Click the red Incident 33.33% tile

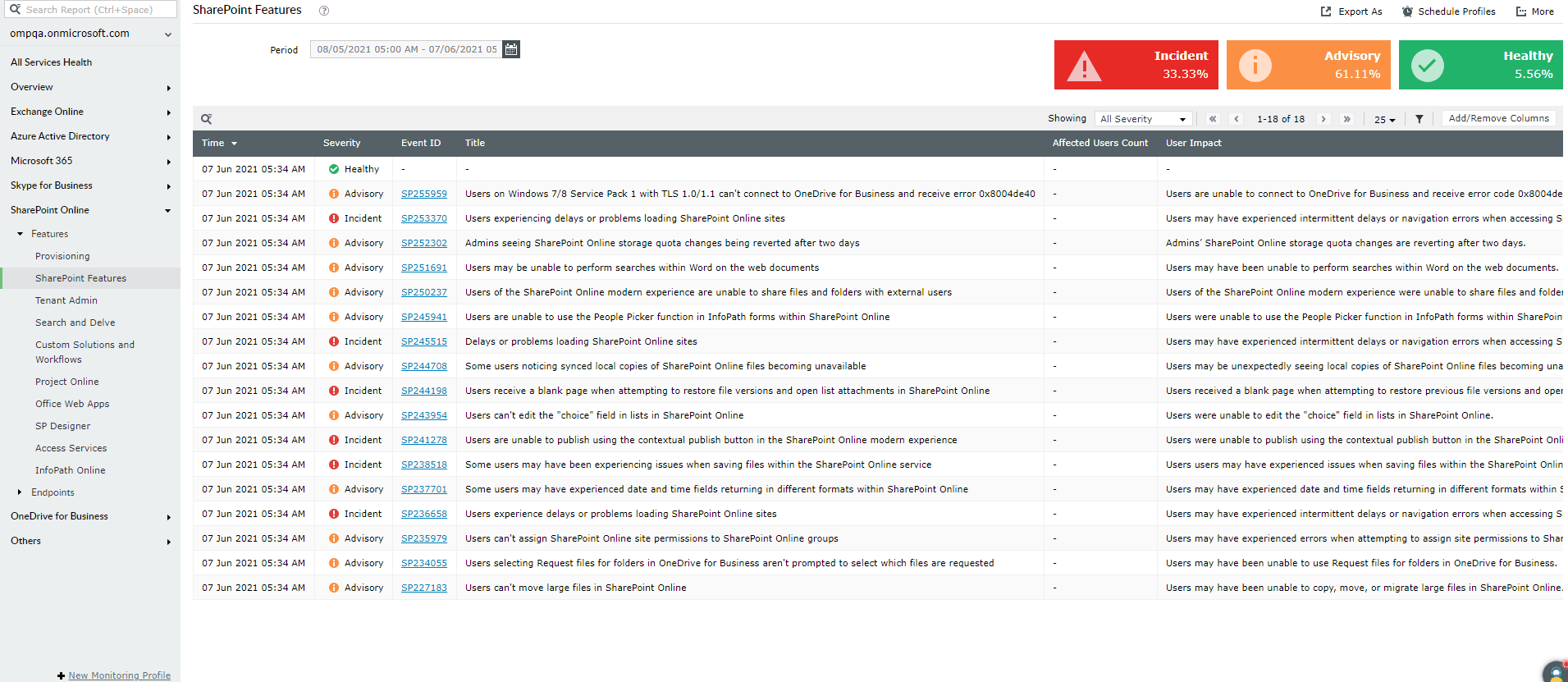pyautogui.click(x=1136, y=65)
